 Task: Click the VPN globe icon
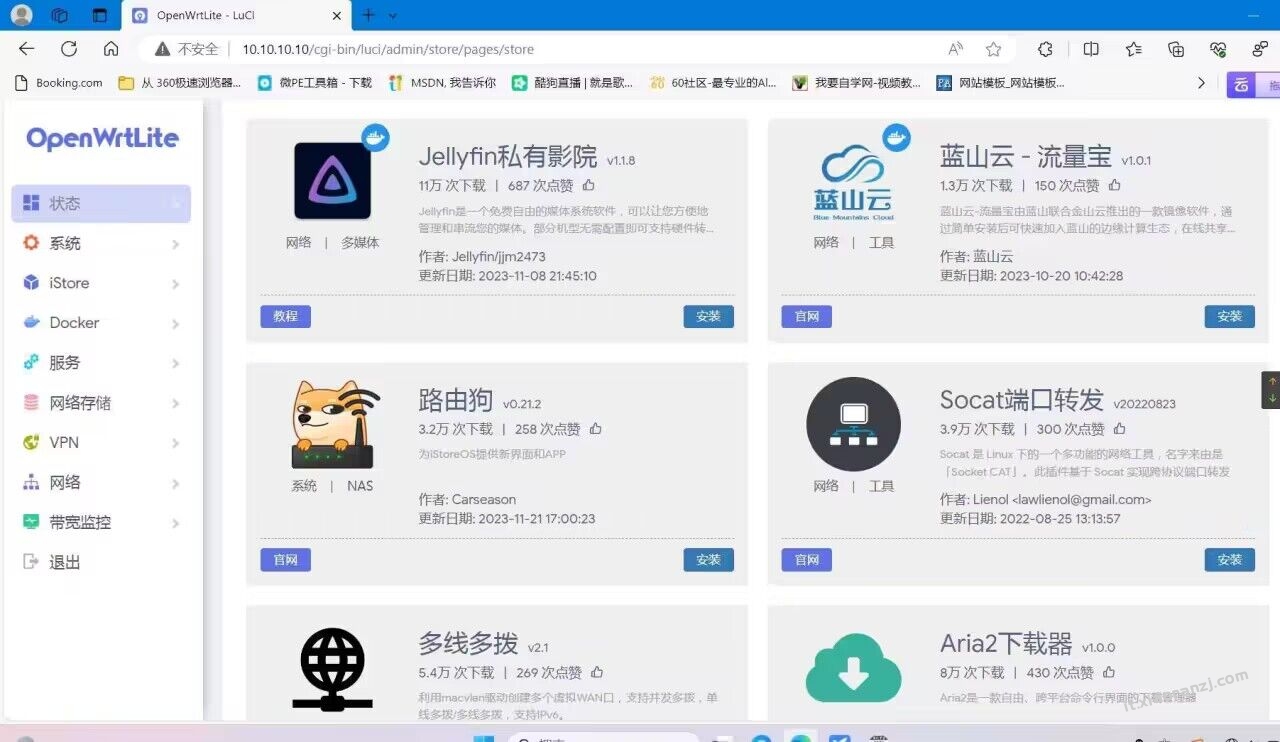(x=31, y=442)
